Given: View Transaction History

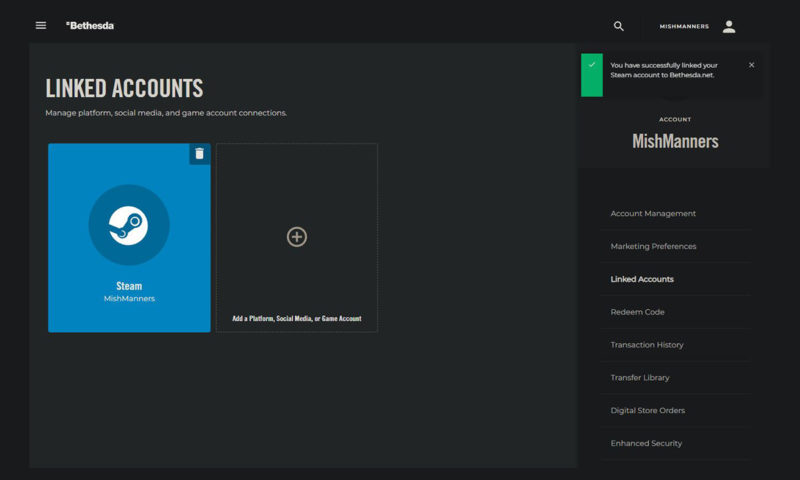Looking at the screenshot, I should coord(647,344).
